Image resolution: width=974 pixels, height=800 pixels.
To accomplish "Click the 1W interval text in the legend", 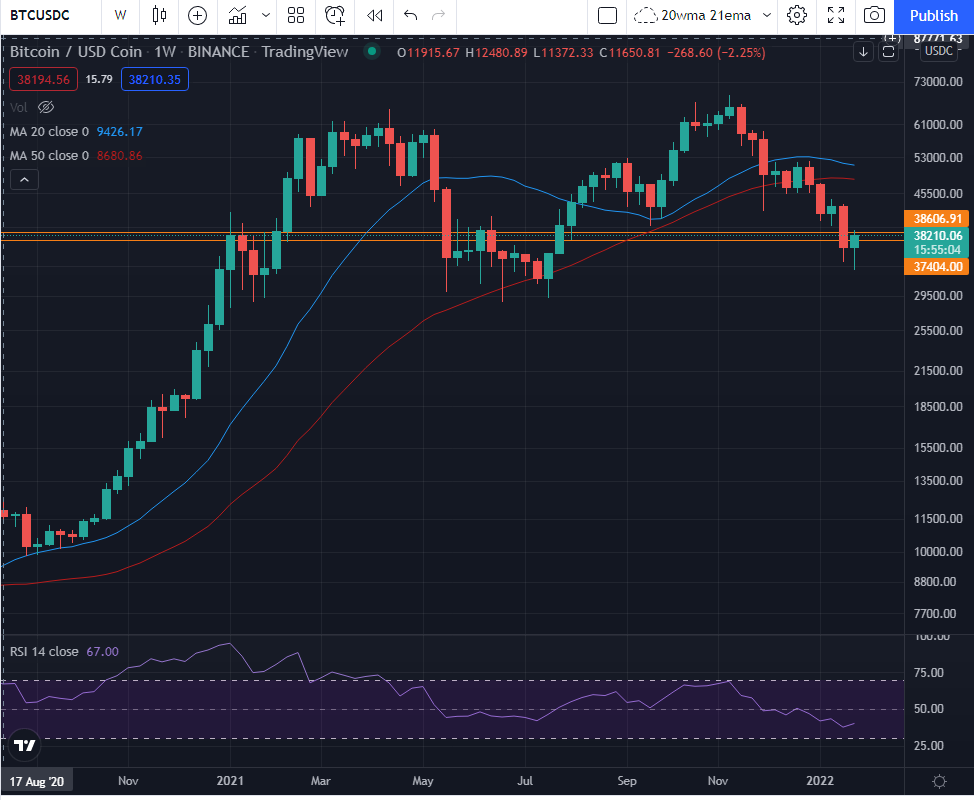I will click(x=165, y=52).
